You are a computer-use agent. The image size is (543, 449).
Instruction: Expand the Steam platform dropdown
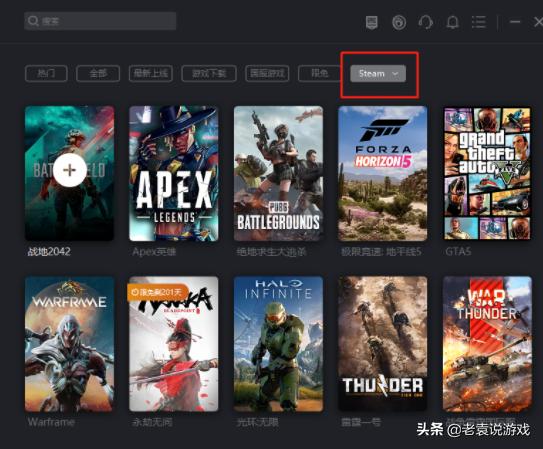378,74
